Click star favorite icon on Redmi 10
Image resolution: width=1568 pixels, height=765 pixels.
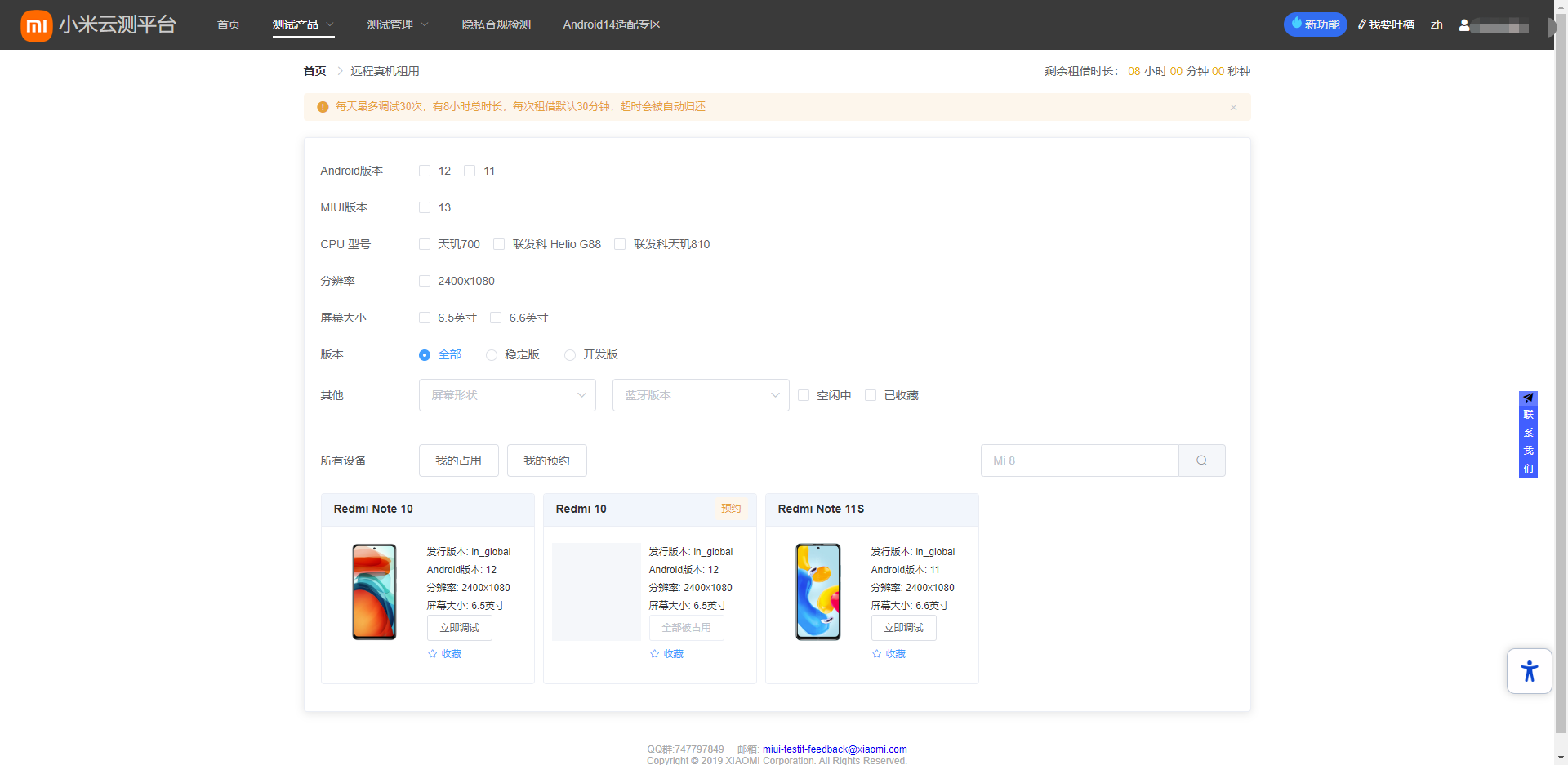(x=655, y=654)
